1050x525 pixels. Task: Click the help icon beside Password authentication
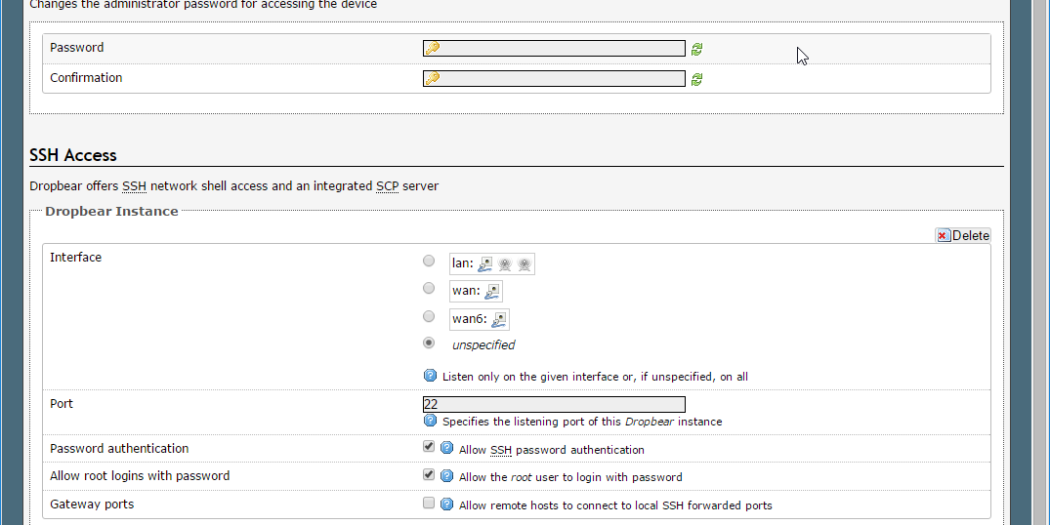447,449
